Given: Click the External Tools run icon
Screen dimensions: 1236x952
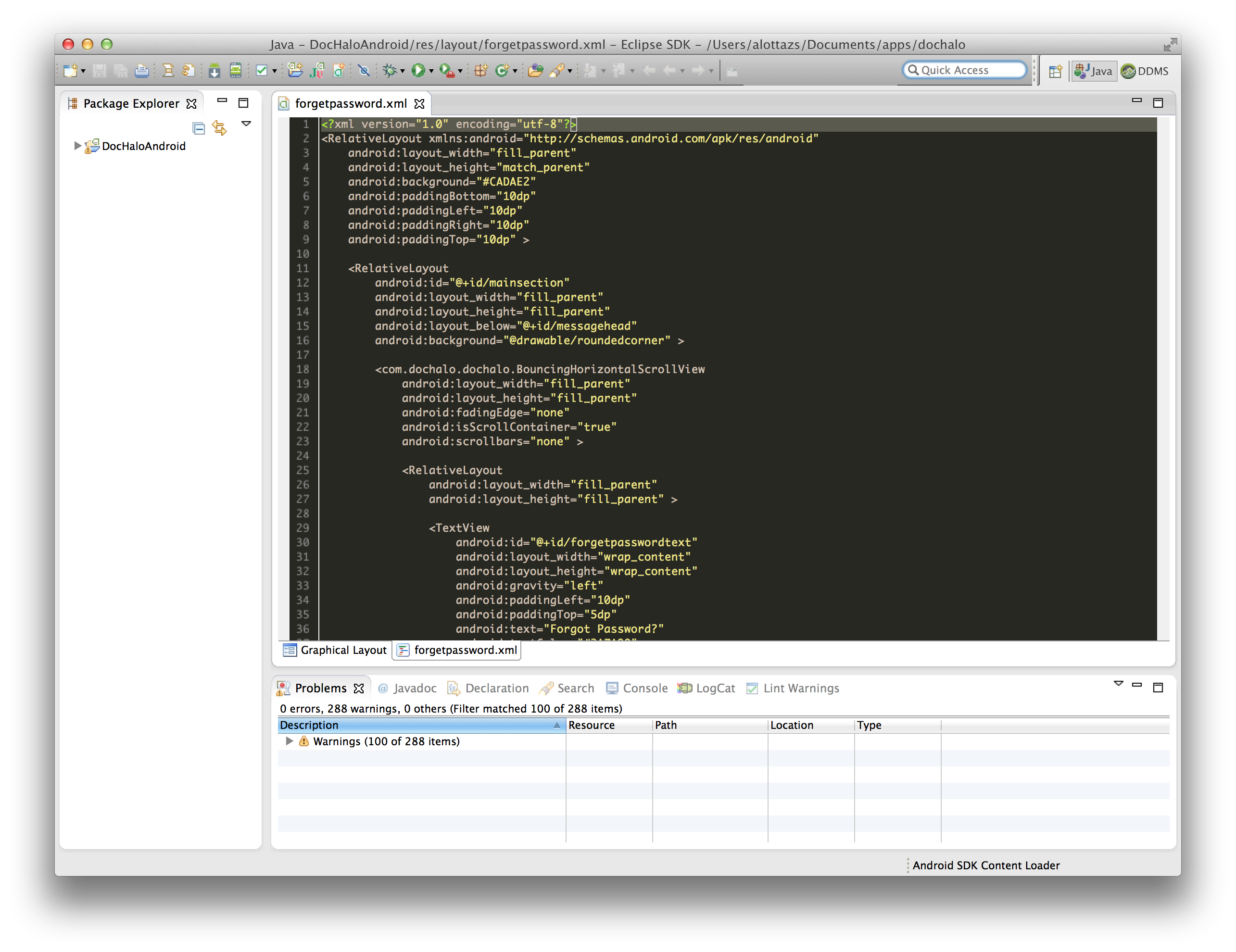Looking at the screenshot, I should [446, 71].
